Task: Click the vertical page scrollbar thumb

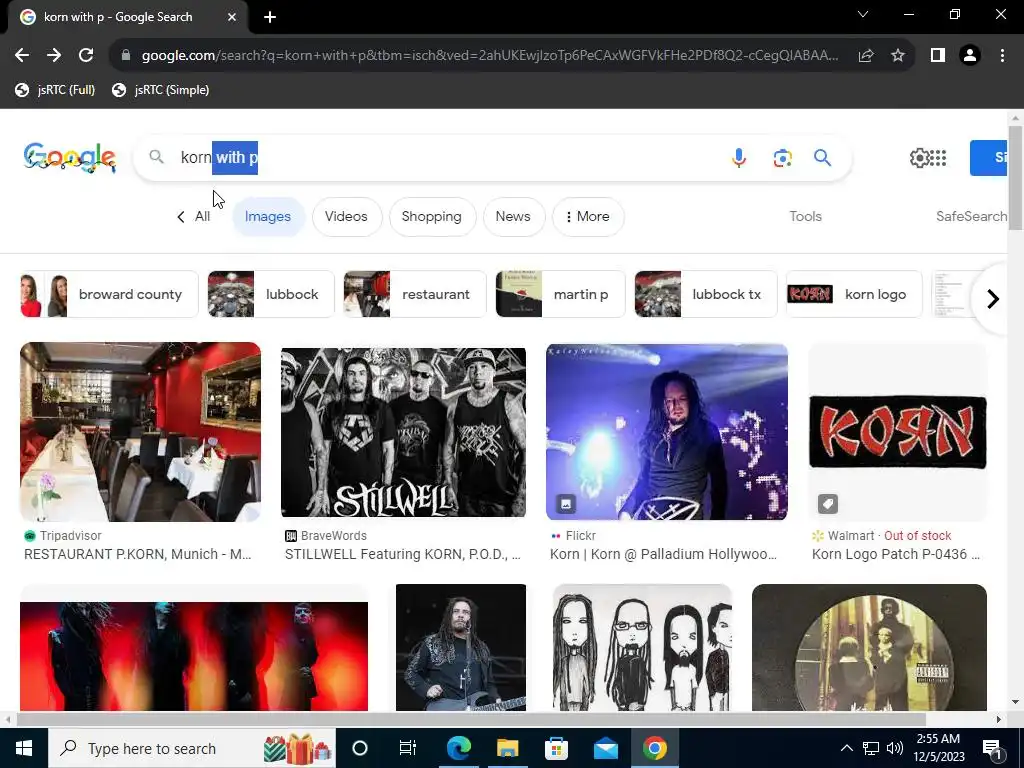Action: tap(1015, 178)
